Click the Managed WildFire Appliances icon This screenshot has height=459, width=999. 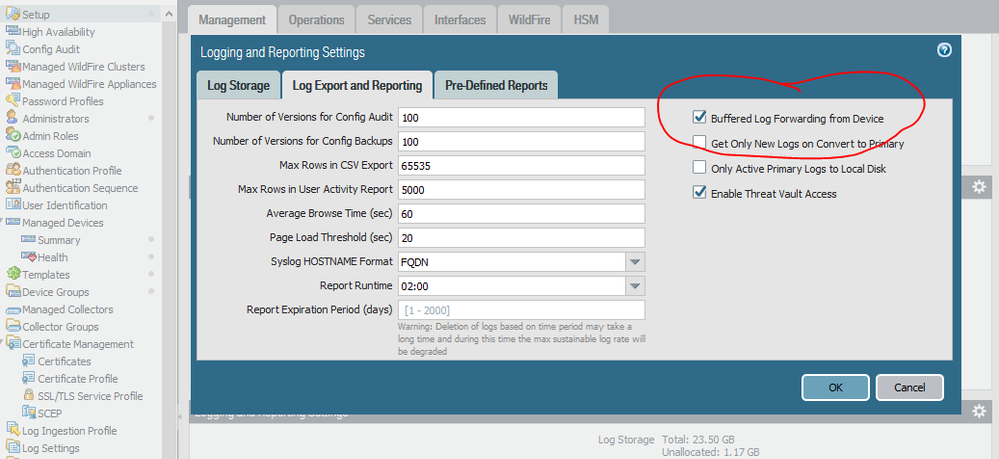13,84
